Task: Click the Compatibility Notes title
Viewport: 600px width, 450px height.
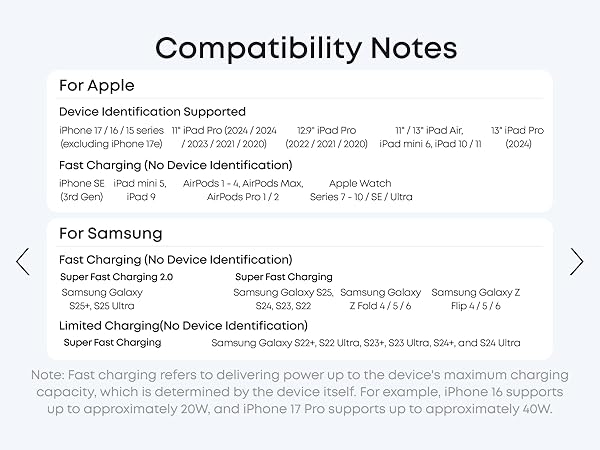Action: [306, 48]
